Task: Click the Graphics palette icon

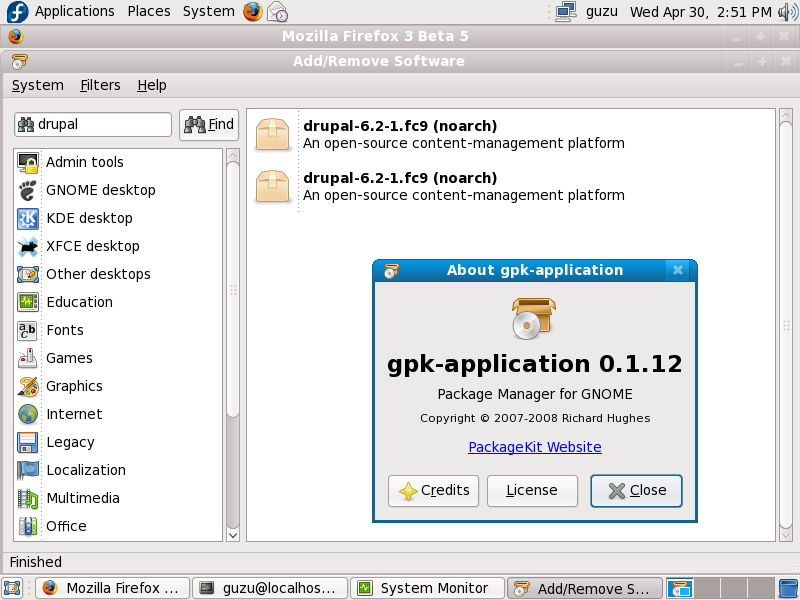Action: click(28, 386)
